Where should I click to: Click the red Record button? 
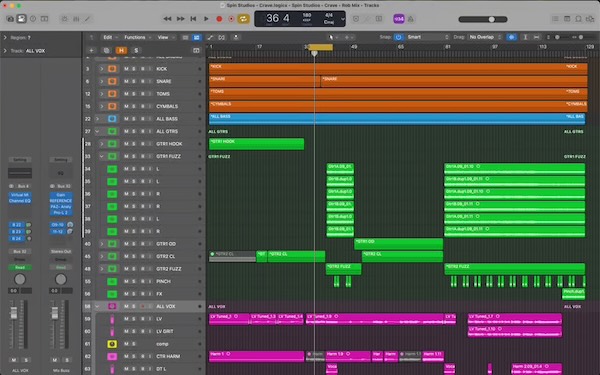[219, 19]
